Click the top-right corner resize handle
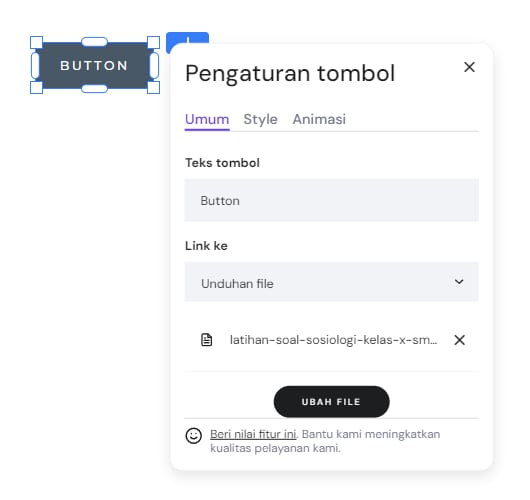 (153, 43)
